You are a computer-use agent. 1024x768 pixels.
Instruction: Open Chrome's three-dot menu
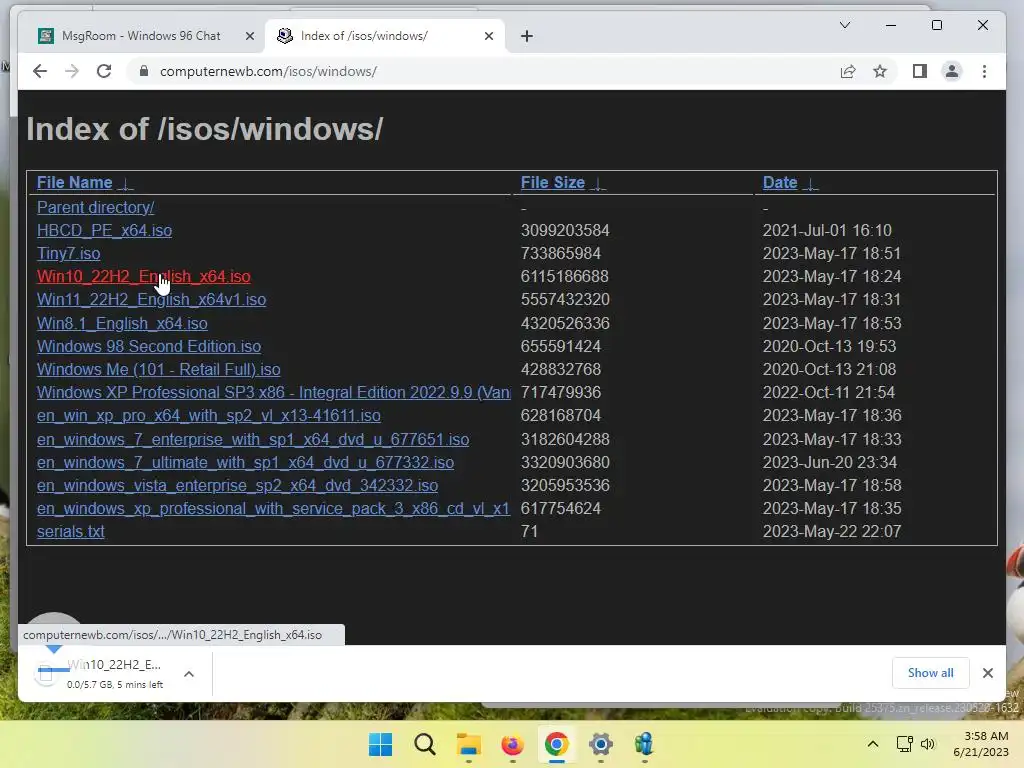pos(984,71)
